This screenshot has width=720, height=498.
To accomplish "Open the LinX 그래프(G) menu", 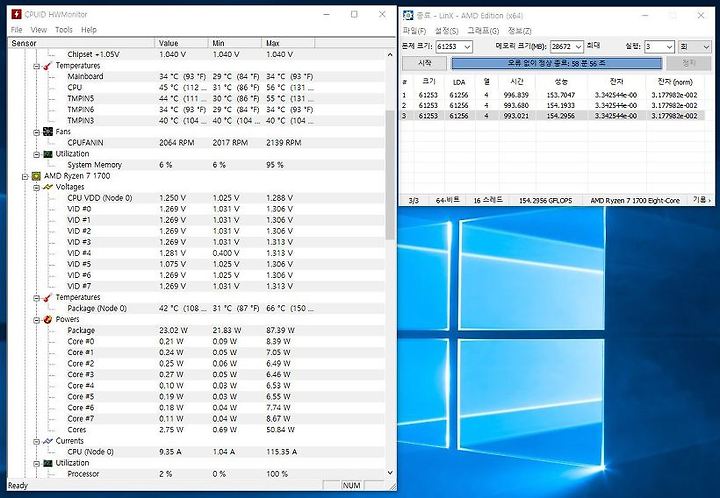I will (483, 31).
